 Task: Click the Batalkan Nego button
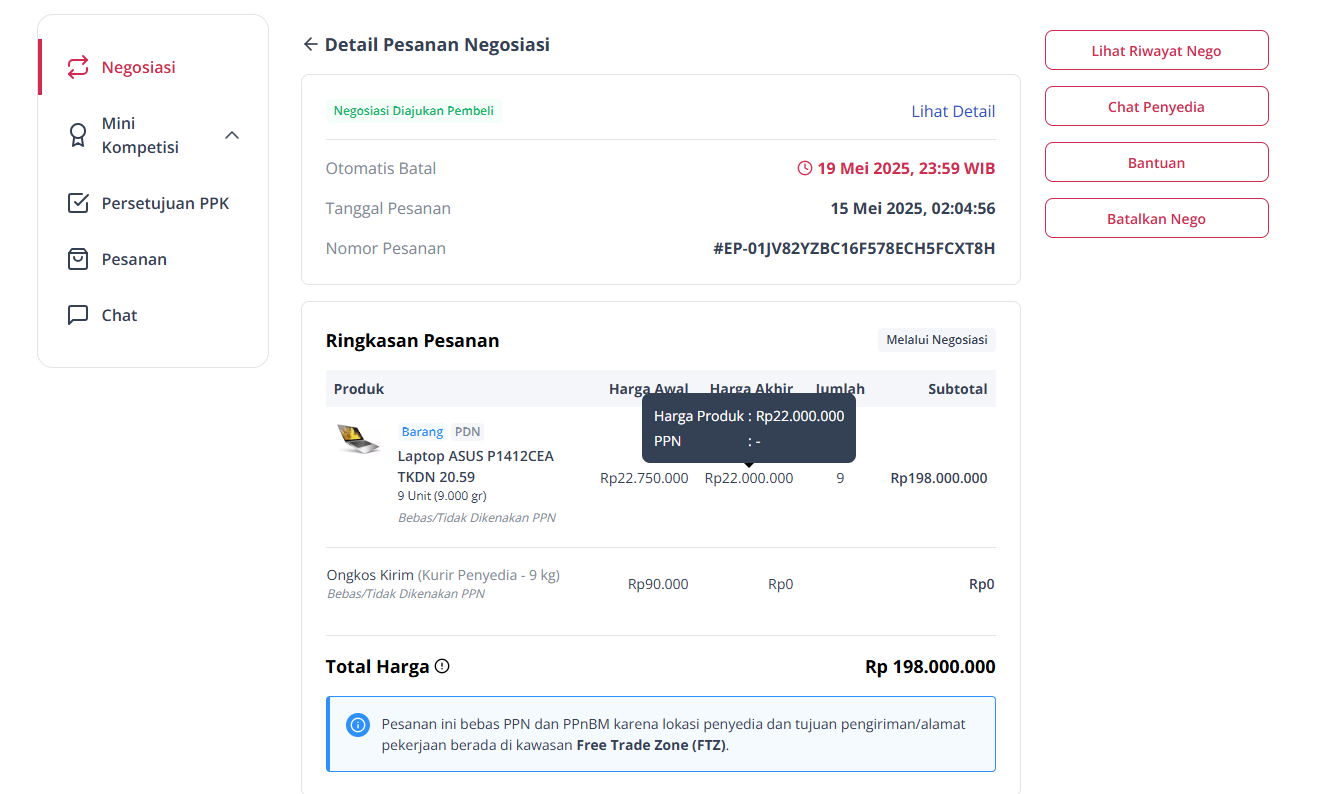[x=1157, y=218]
